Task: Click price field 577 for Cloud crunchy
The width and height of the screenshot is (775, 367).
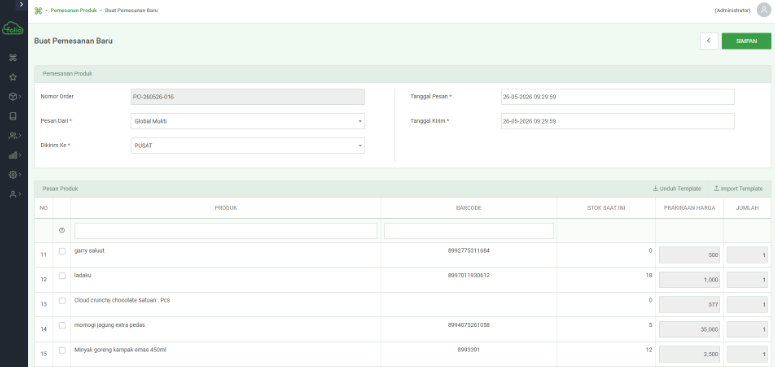Action: (x=689, y=304)
